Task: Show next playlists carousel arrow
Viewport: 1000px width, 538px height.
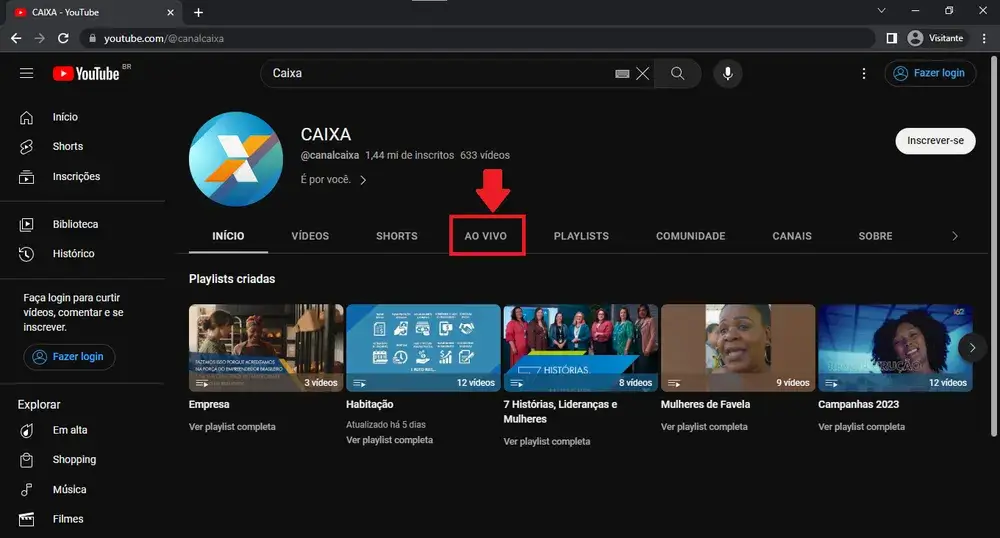Action: coord(972,348)
